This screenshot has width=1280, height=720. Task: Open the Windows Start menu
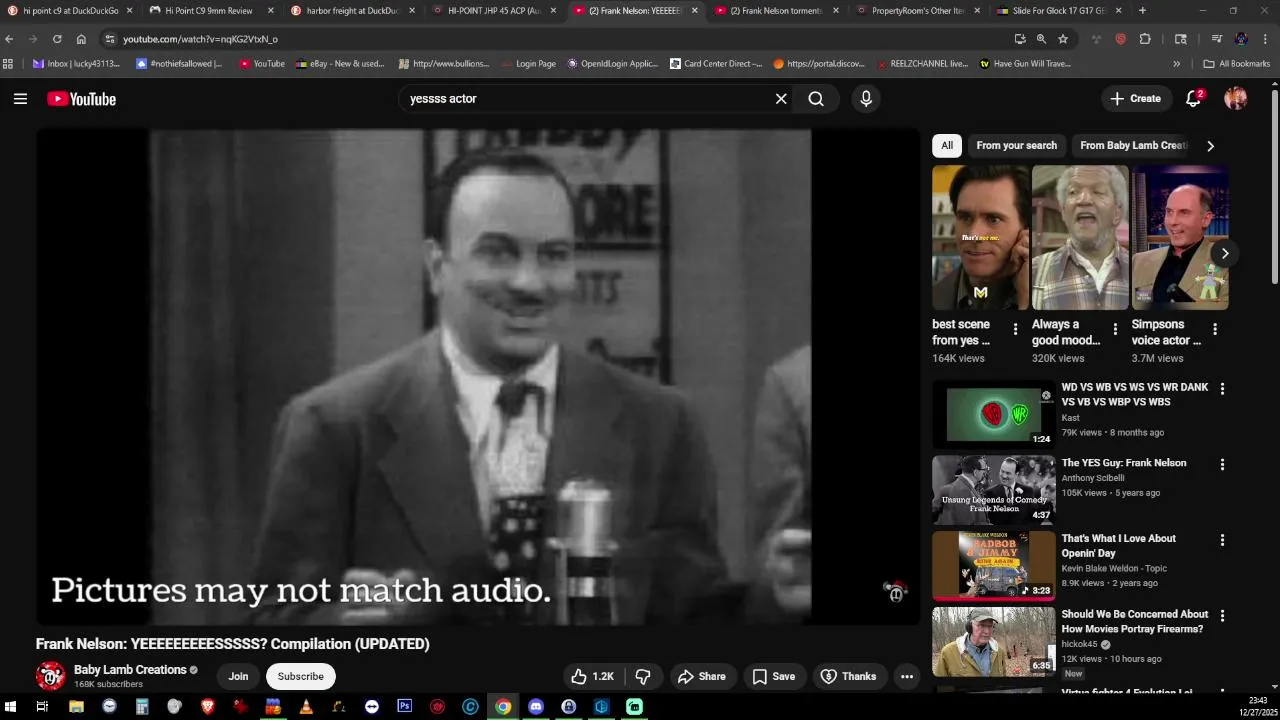click(11, 706)
